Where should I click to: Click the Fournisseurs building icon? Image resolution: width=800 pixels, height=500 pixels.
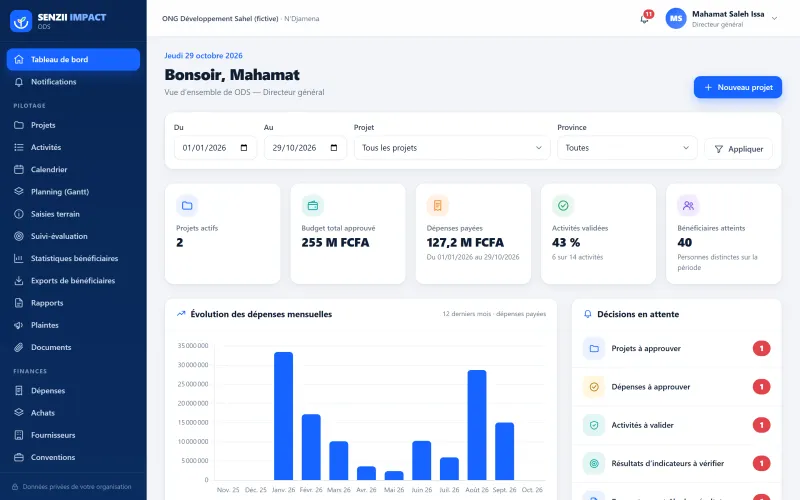(x=19, y=435)
